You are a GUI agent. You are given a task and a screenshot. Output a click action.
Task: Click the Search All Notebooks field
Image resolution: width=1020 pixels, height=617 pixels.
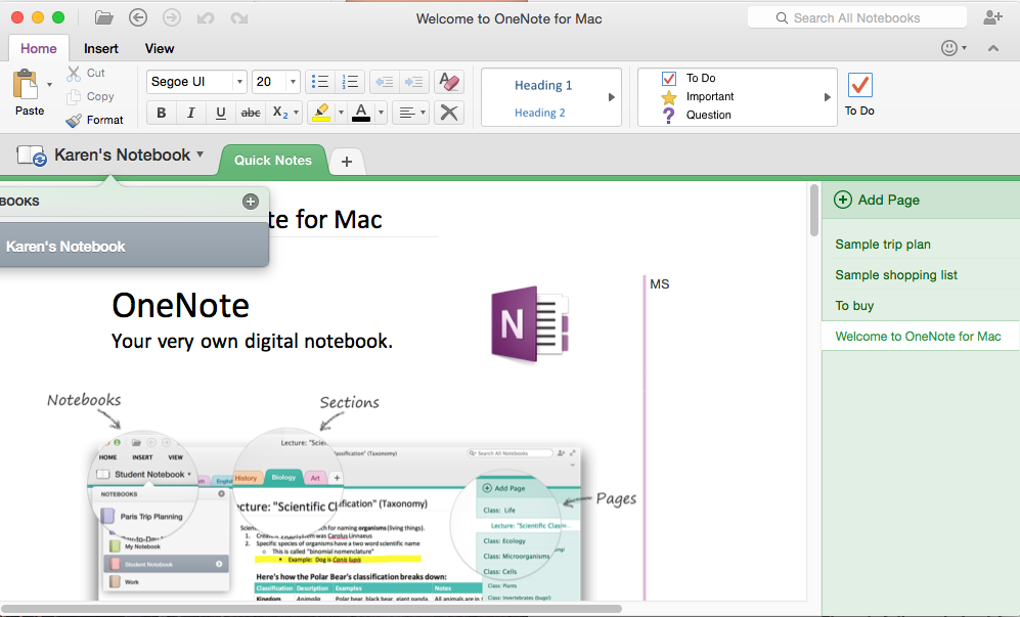(857, 16)
